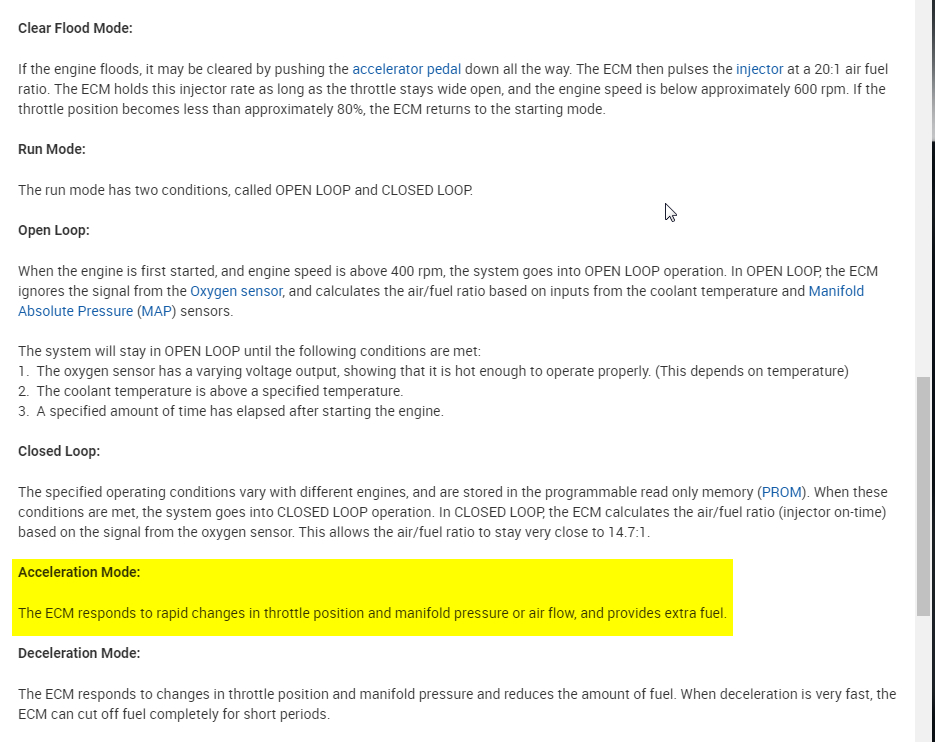Screen dimensions: 935x742
Task: Click list item about coolant temperature above specified
Action: coord(210,391)
